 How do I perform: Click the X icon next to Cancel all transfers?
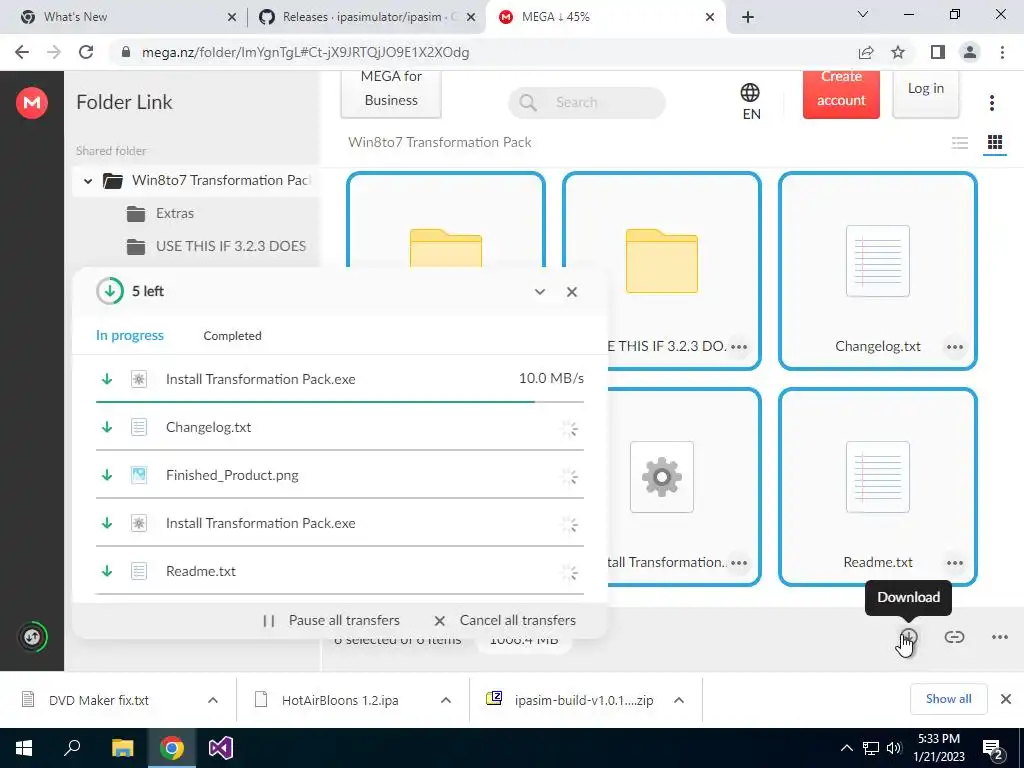440,620
